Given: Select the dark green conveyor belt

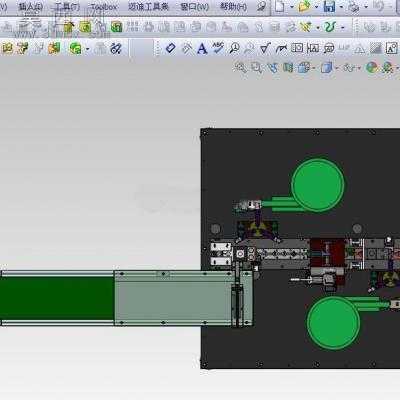Looking at the screenshot, I should click(57, 298).
